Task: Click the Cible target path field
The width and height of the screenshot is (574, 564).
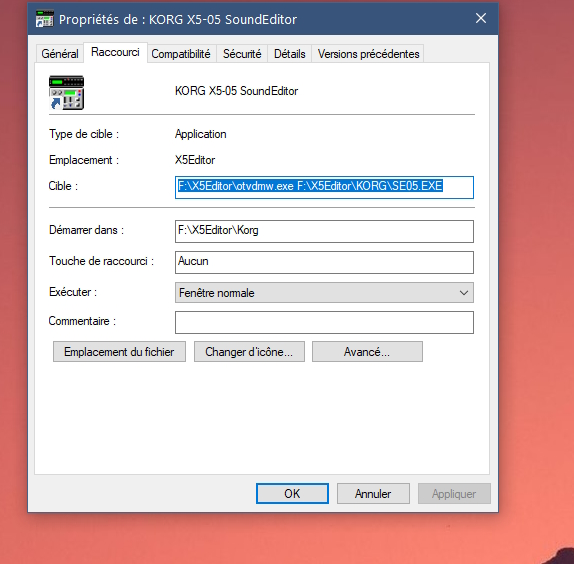Action: (x=324, y=187)
